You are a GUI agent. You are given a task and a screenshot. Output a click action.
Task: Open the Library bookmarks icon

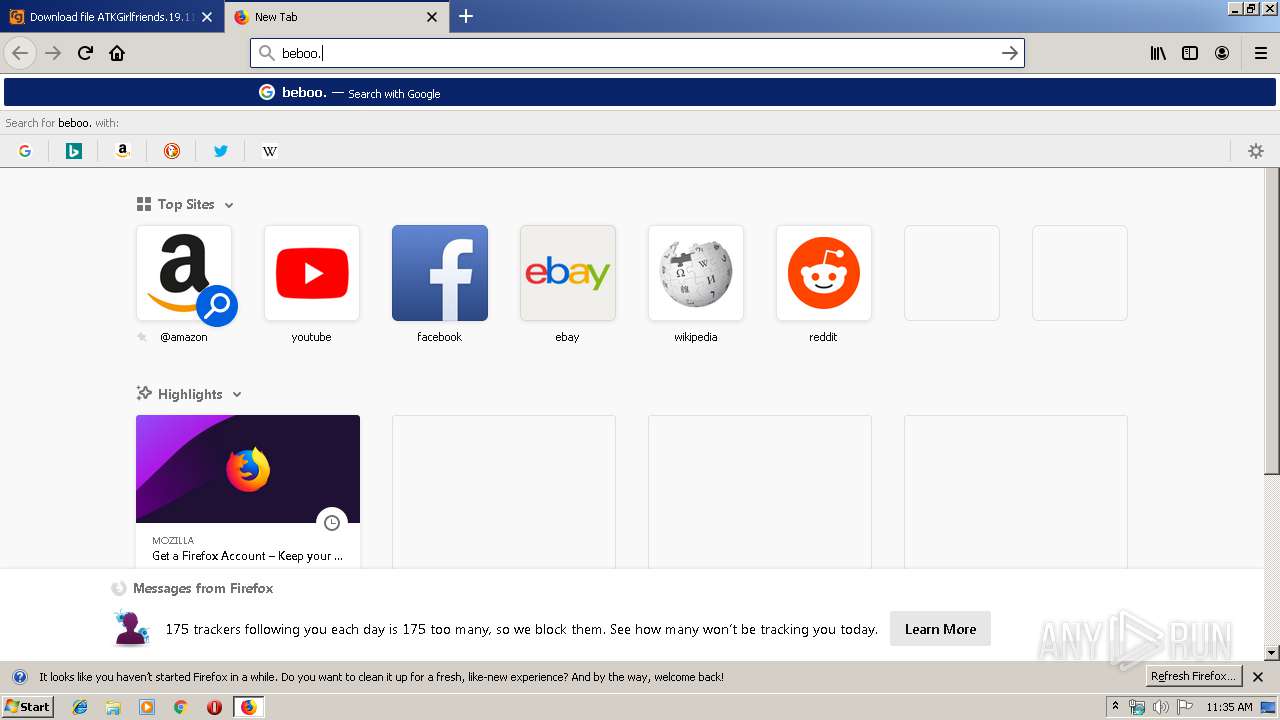[1158, 53]
